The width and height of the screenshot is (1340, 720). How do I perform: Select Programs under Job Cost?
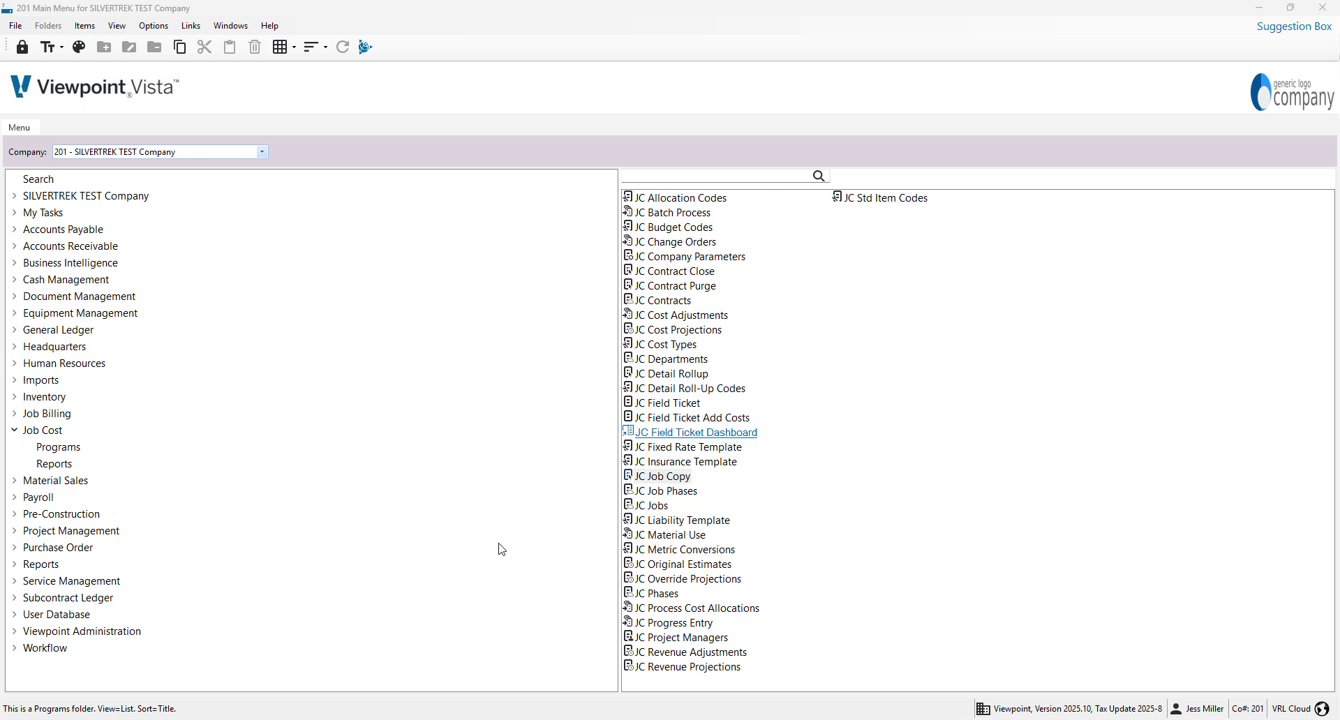pyautogui.click(x=58, y=447)
